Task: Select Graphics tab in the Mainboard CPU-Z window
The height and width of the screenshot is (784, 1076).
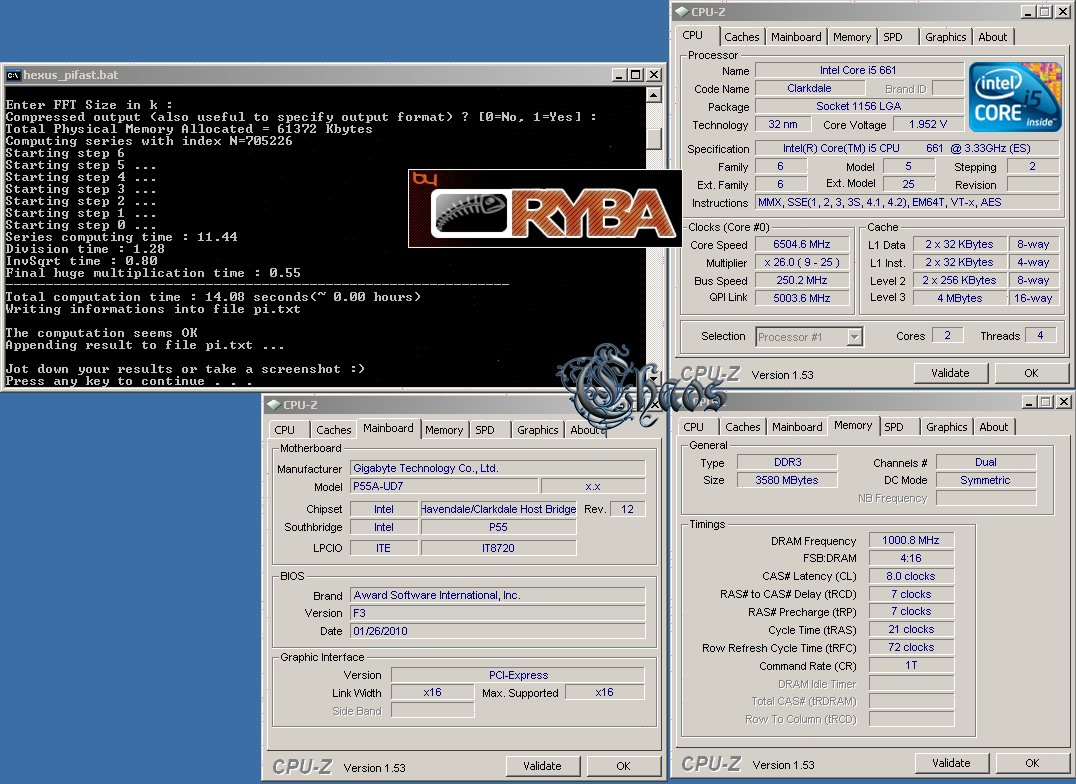Action: [x=537, y=430]
